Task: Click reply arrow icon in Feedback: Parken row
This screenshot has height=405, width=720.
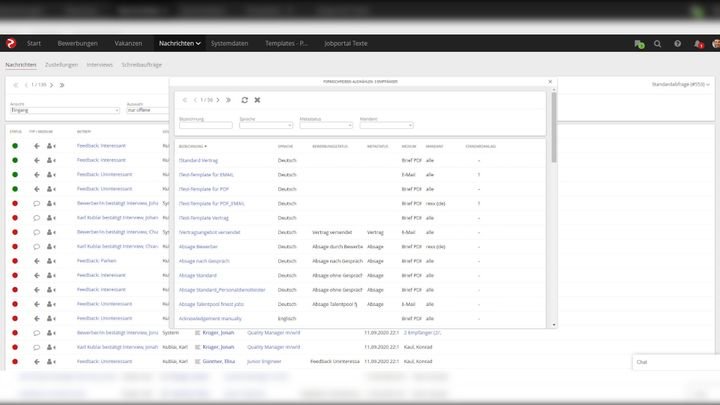Action: pos(37,261)
